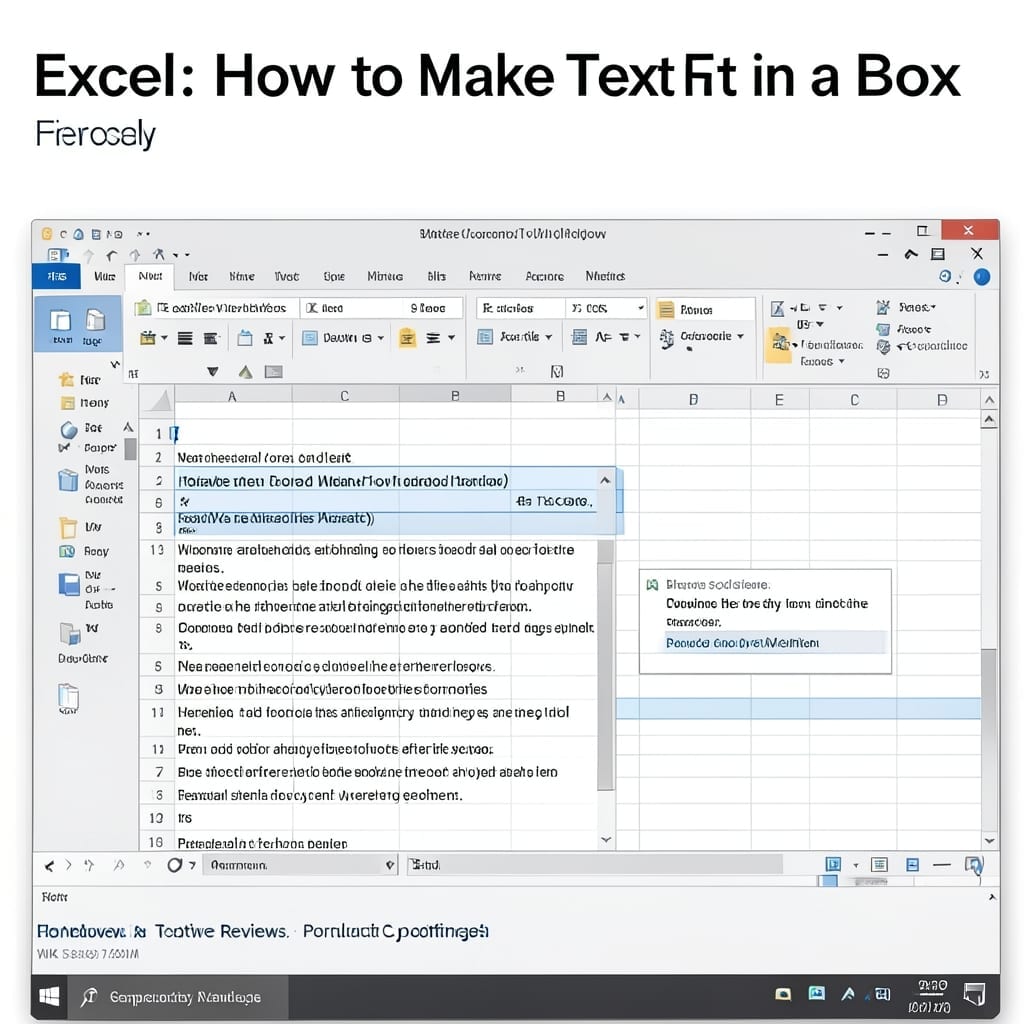Image resolution: width=1024 pixels, height=1024 pixels.
Task: Open dropdown arrow next to the Dauun button
Action: click(x=380, y=338)
